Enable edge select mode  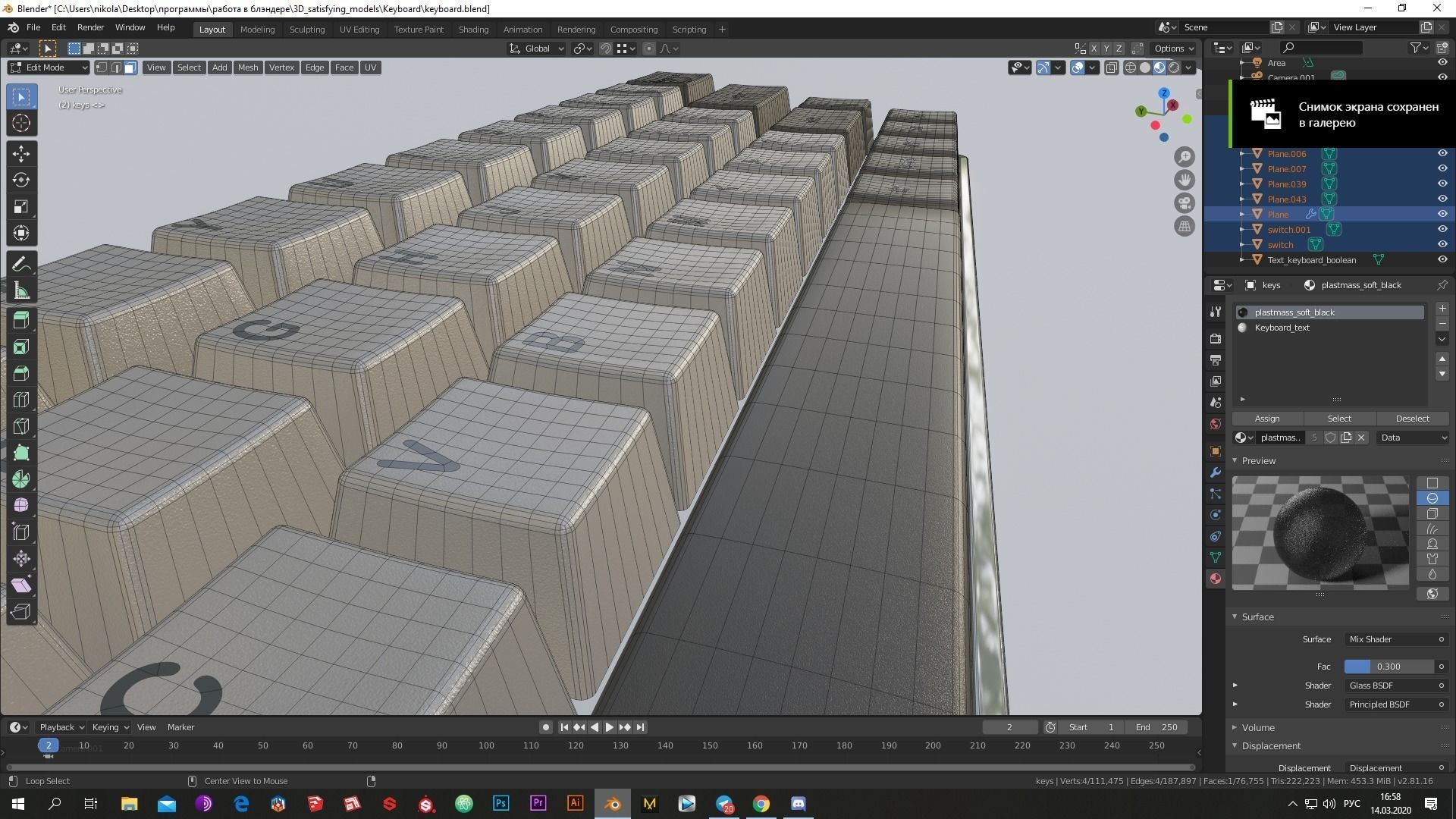point(115,67)
